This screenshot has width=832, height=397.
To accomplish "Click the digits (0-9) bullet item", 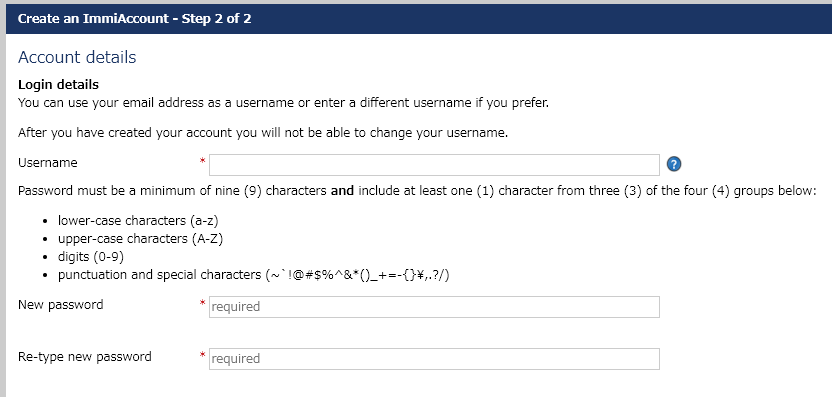I will pos(91,257).
